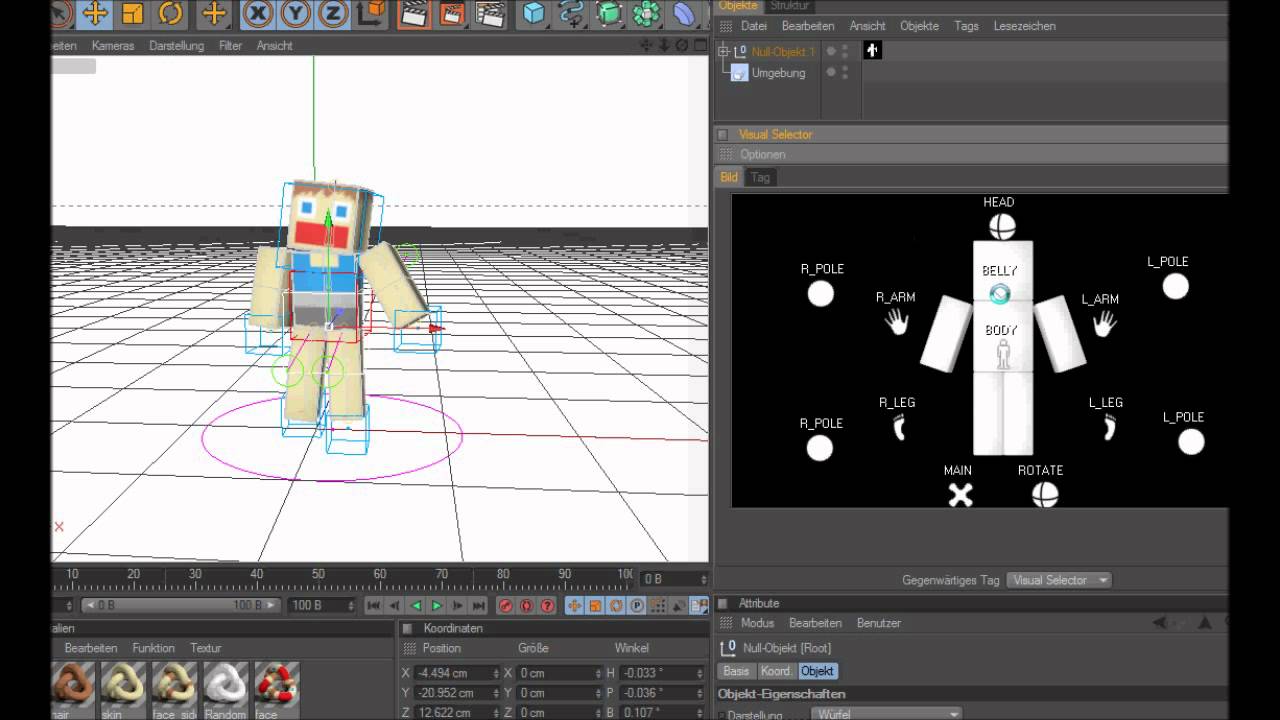
Task: Add a cube primitive object
Action: 535,13
